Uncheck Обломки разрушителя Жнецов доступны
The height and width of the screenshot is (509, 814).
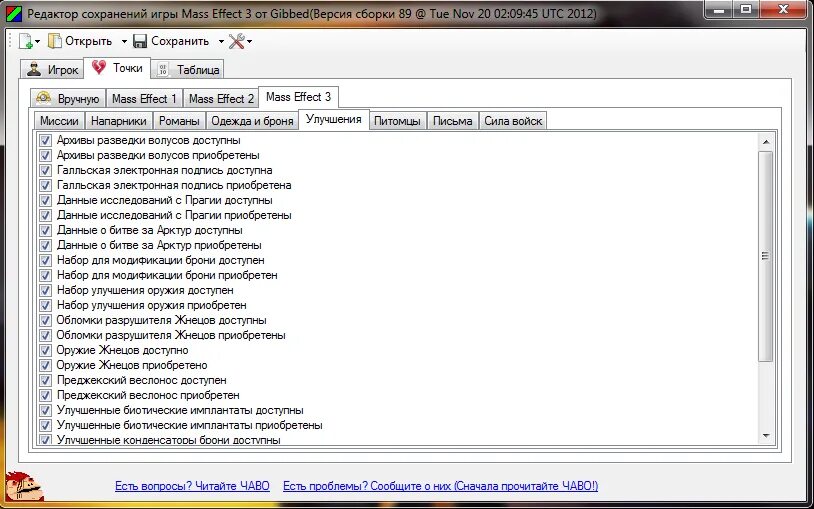(46, 320)
